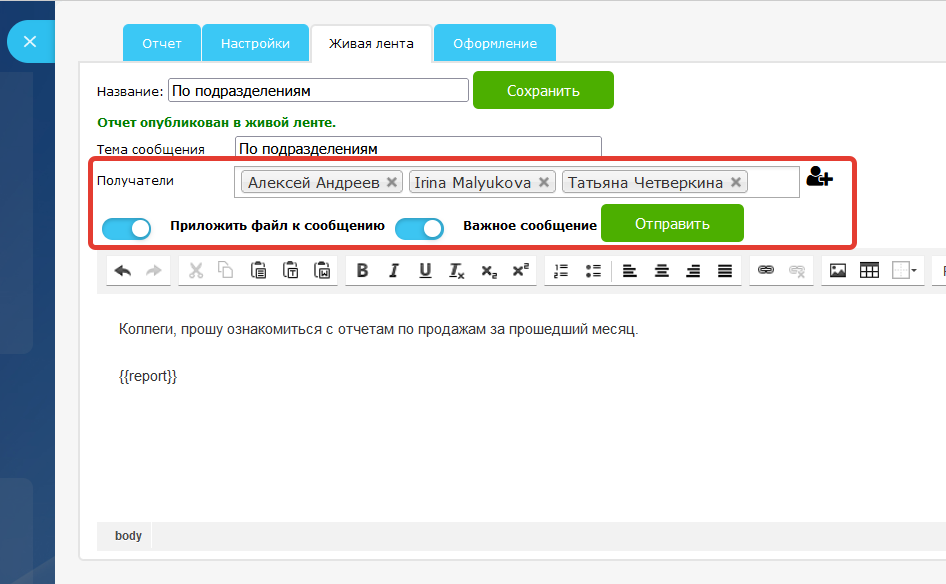946x584 pixels.
Task: Apply italic formatting in editor toolbar
Action: click(x=394, y=270)
